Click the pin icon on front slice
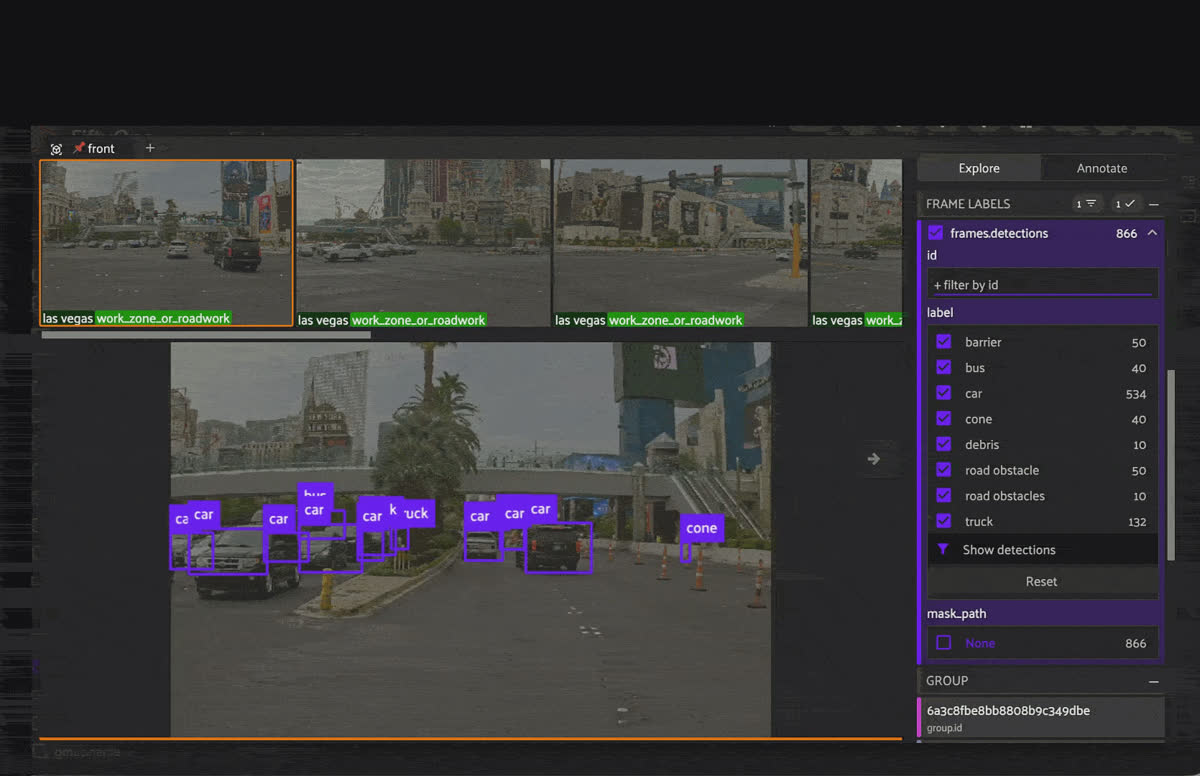This screenshot has height=776, width=1200. pyautogui.click(x=79, y=149)
